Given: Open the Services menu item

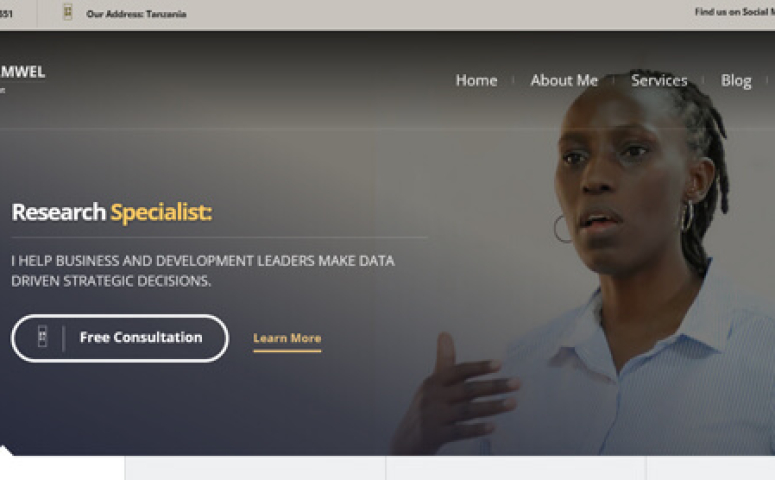Looking at the screenshot, I should click(x=659, y=80).
